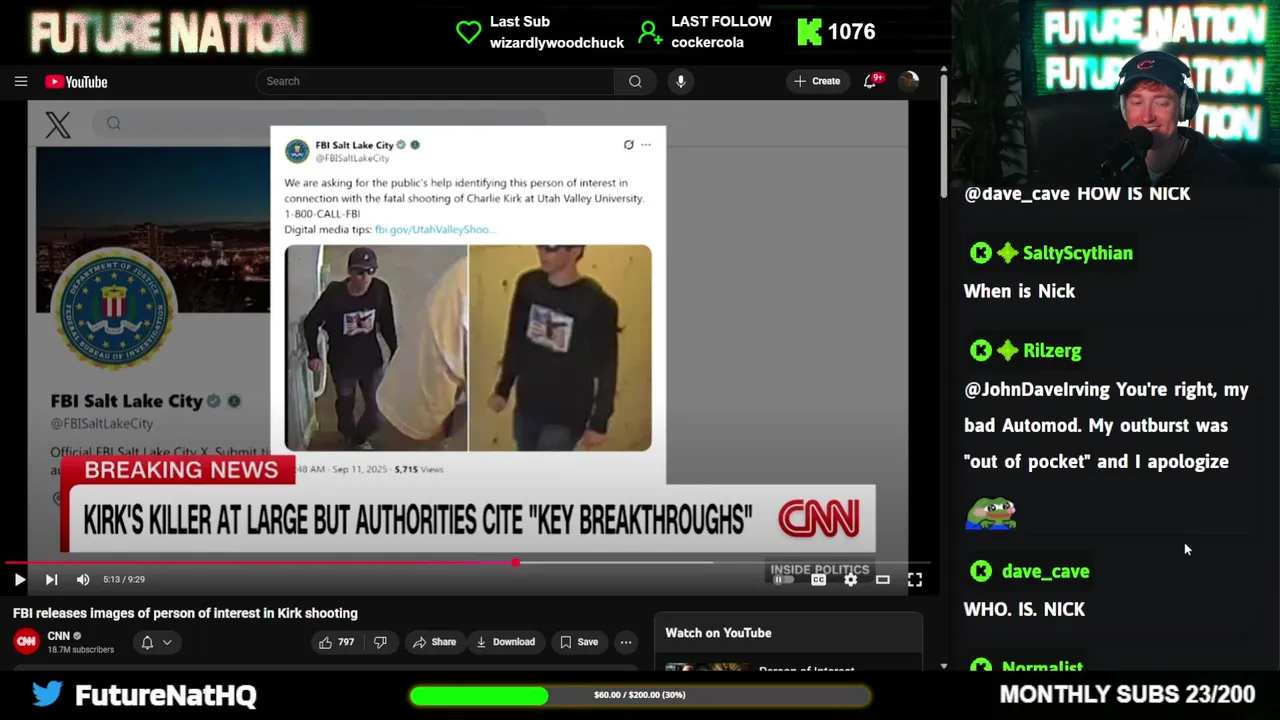Click the pepe emote in chat
1280x720 pixels.
coord(991,513)
